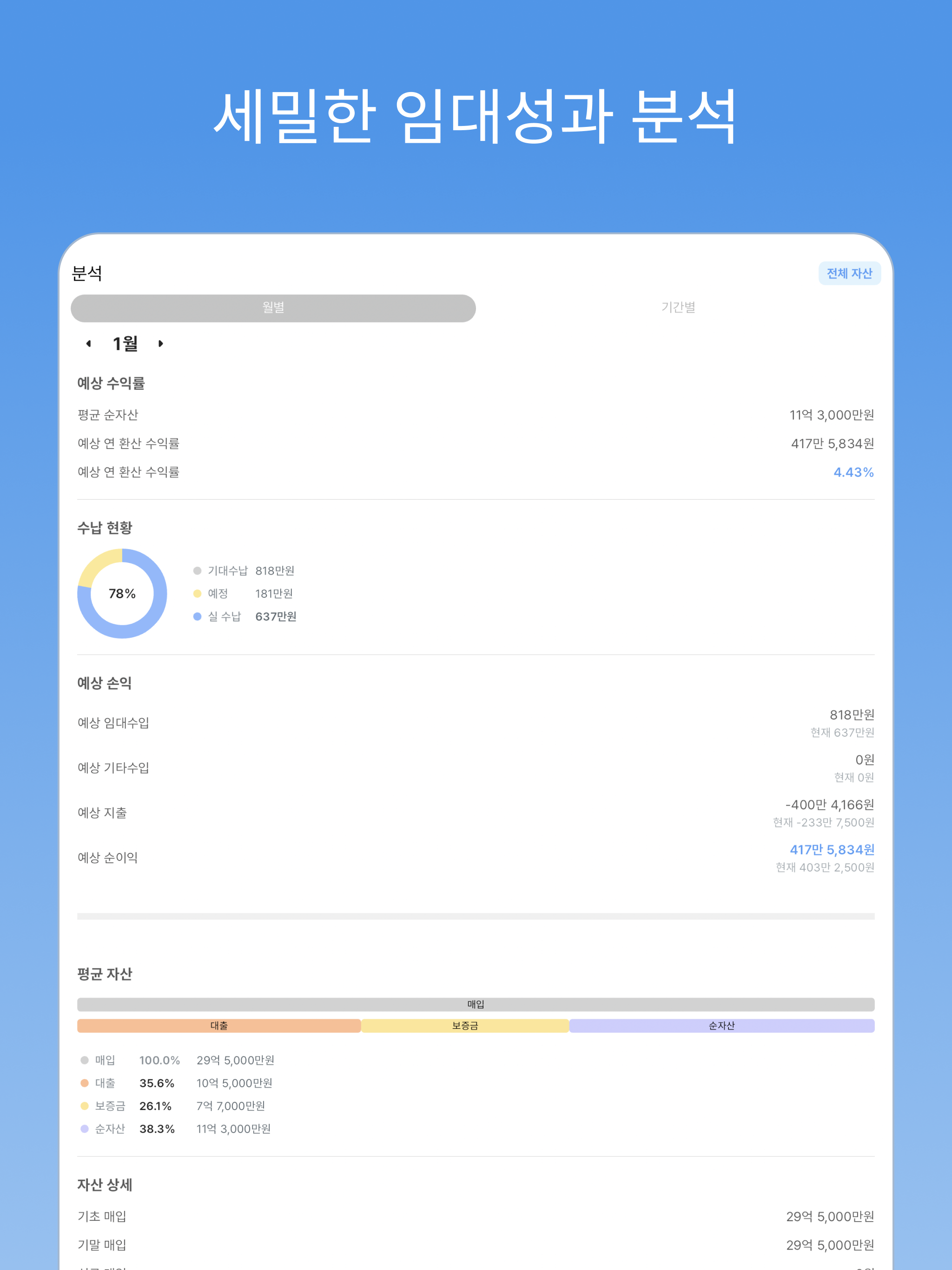Click -400만 4,166원 expense value
Image resolution: width=952 pixels, height=1270 pixels.
click(x=830, y=805)
